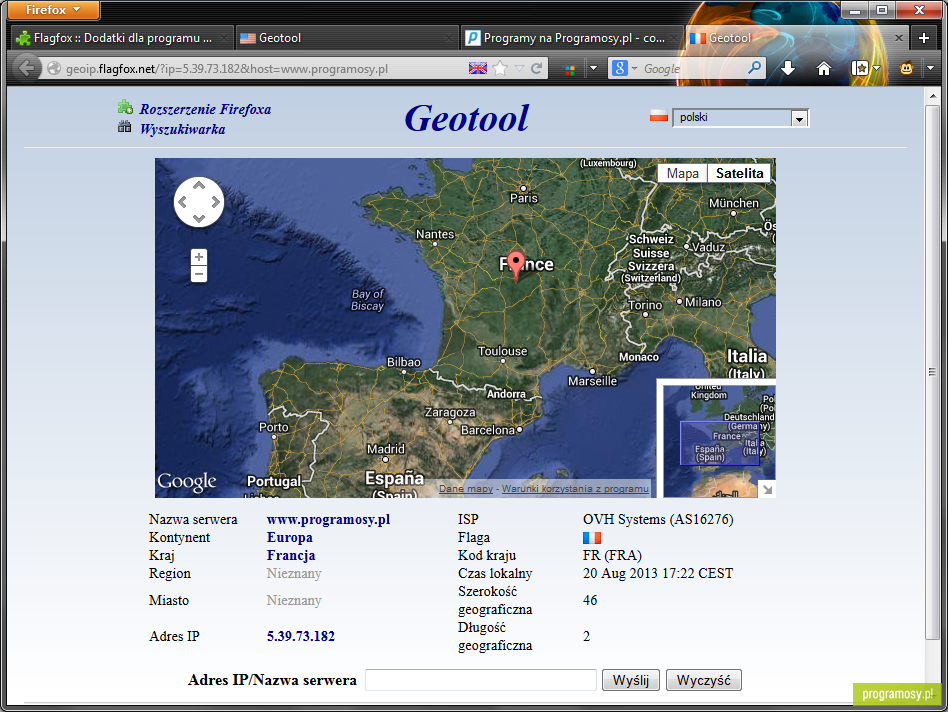The height and width of the screenshot is (712, 948).
Task: Zoom in on the map with plus button
Action: (x=199, y=257)
